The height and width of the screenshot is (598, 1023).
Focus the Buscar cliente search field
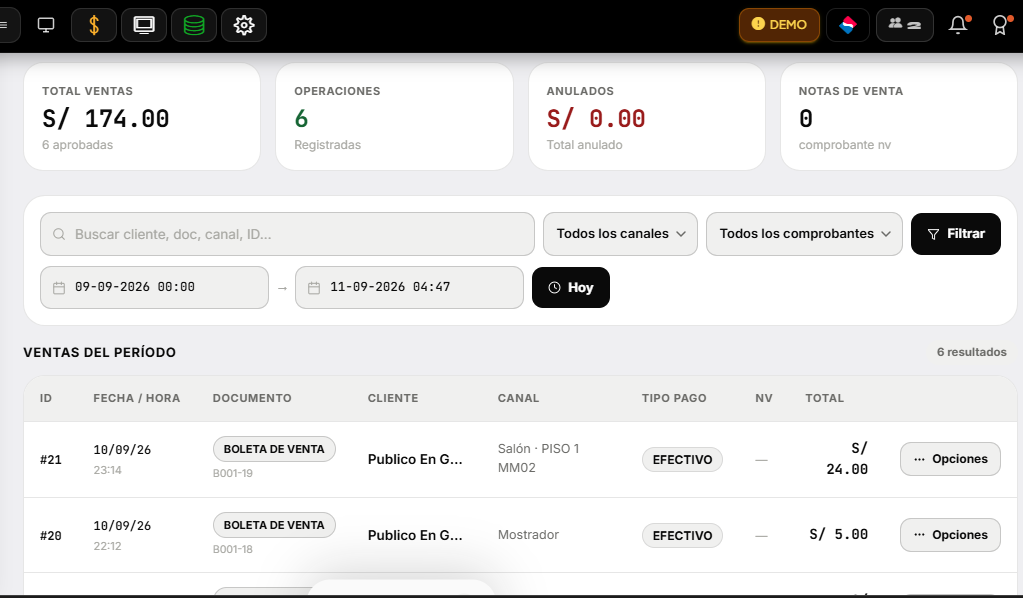click(287, 234)
